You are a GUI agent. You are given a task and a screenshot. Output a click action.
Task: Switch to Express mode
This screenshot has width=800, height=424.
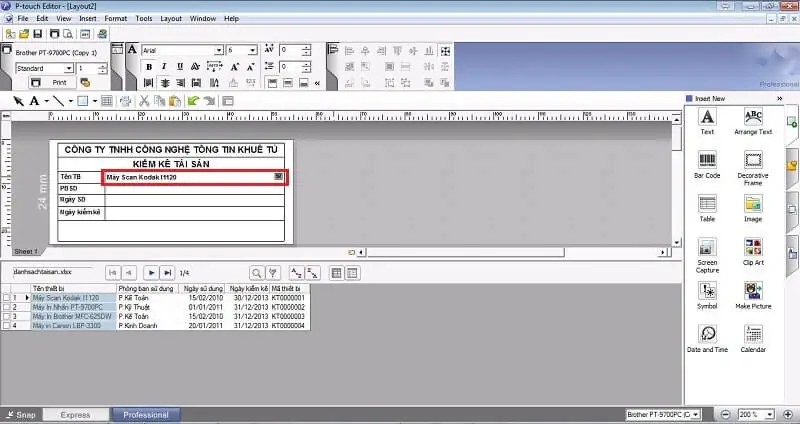(76, 415)
